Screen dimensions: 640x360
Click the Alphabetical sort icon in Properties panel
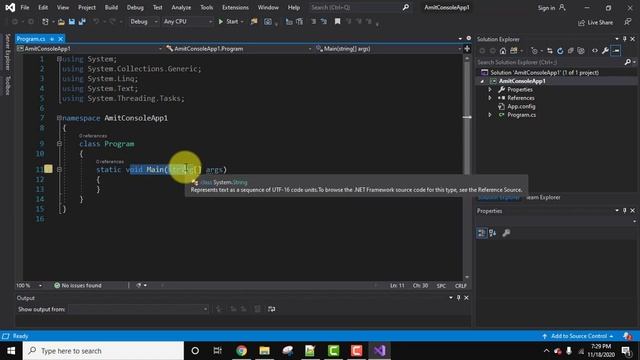pos(493,233)
